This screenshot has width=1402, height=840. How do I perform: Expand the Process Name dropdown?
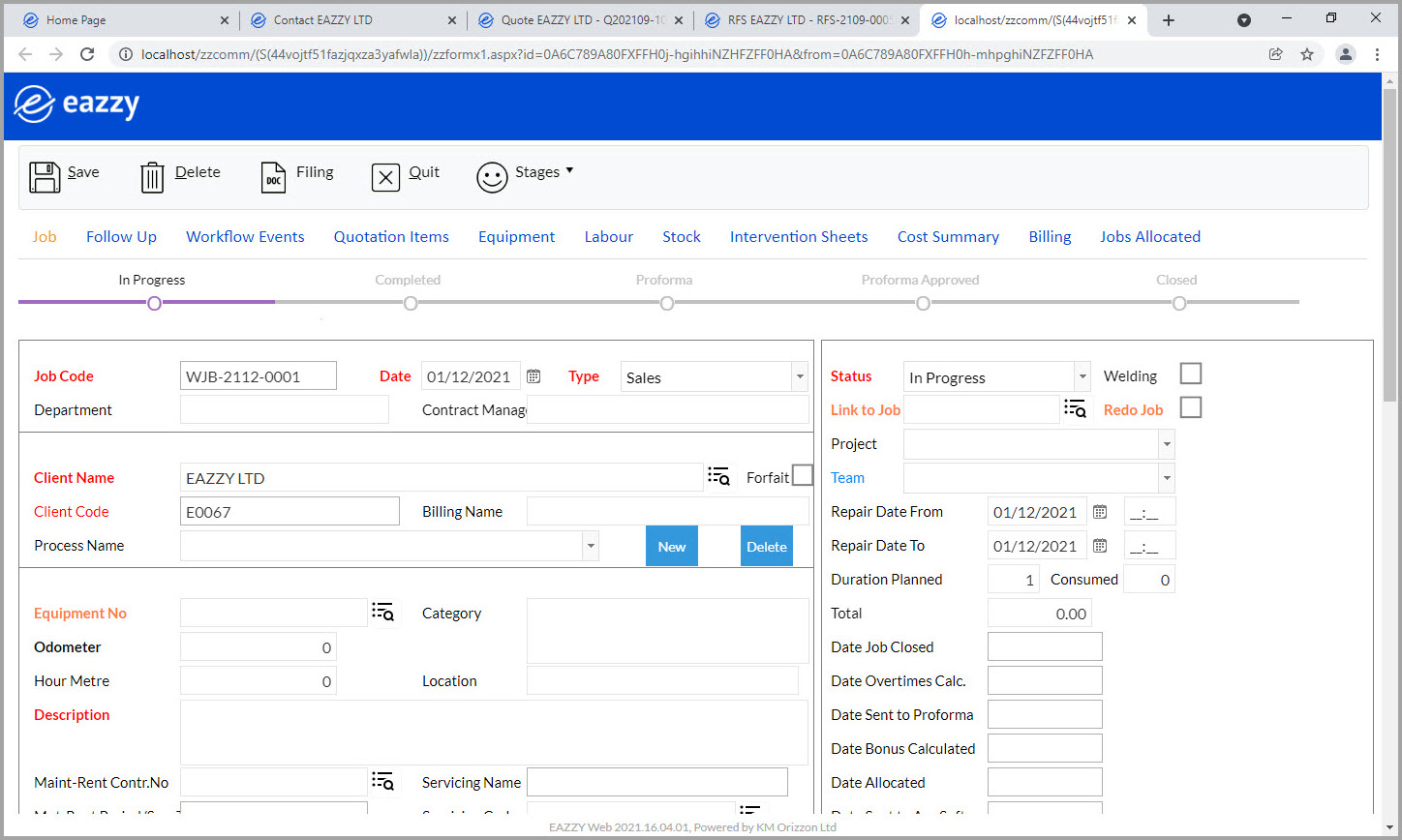(590, 546)
